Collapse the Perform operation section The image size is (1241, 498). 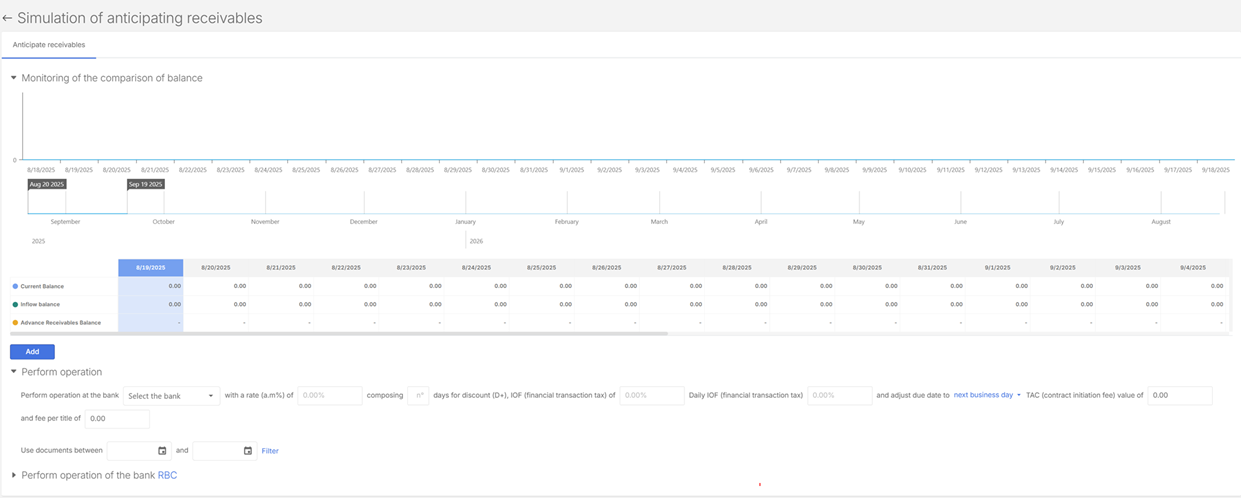(14, 372)
